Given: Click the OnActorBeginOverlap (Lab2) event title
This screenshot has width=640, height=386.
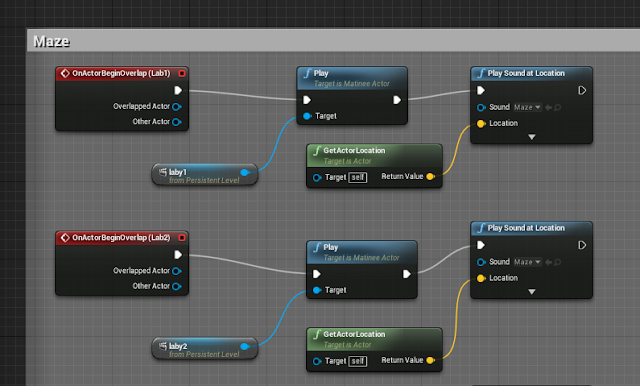Looking at the screenshot, I should [121, 238].
